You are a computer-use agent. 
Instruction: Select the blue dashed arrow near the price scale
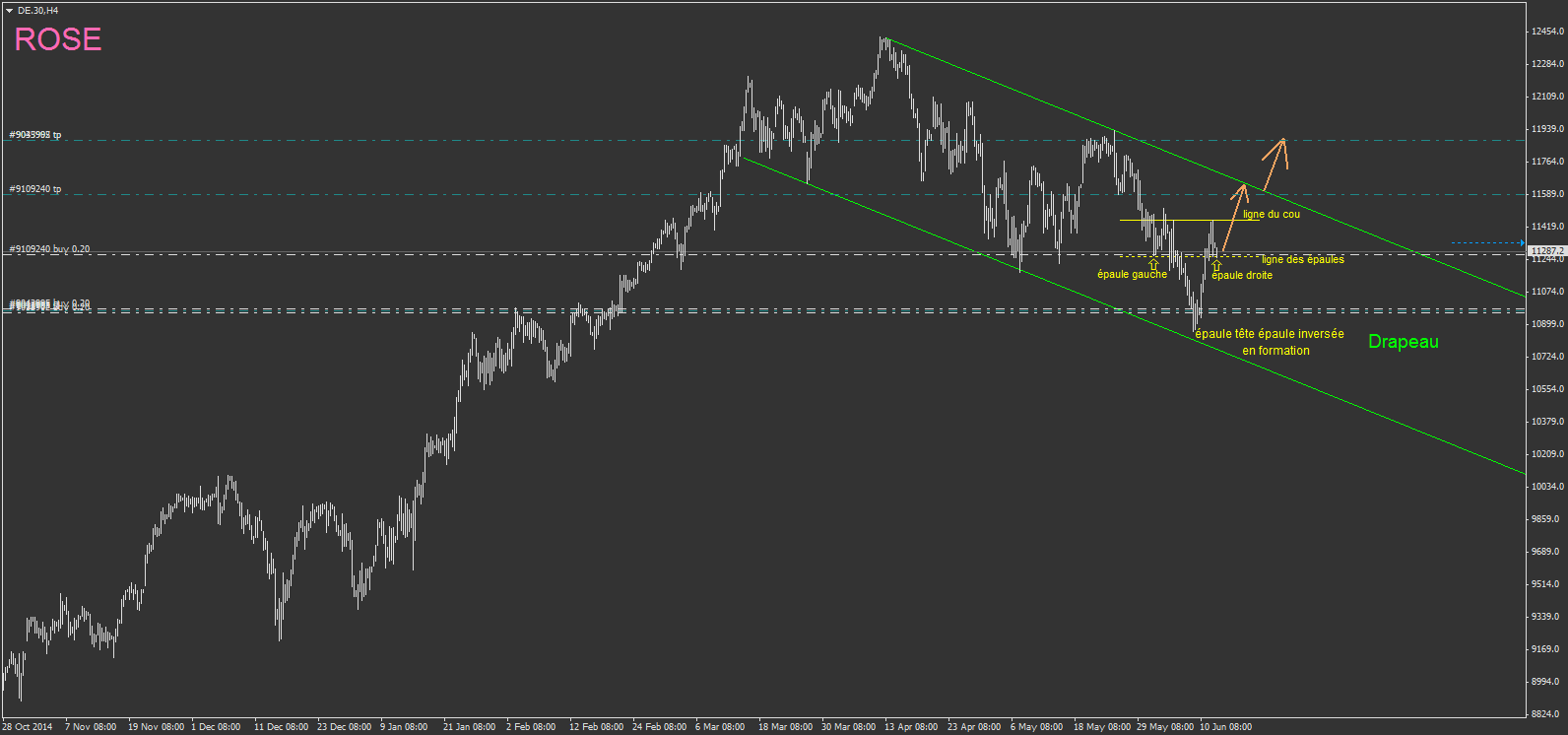pos(1487,242)
